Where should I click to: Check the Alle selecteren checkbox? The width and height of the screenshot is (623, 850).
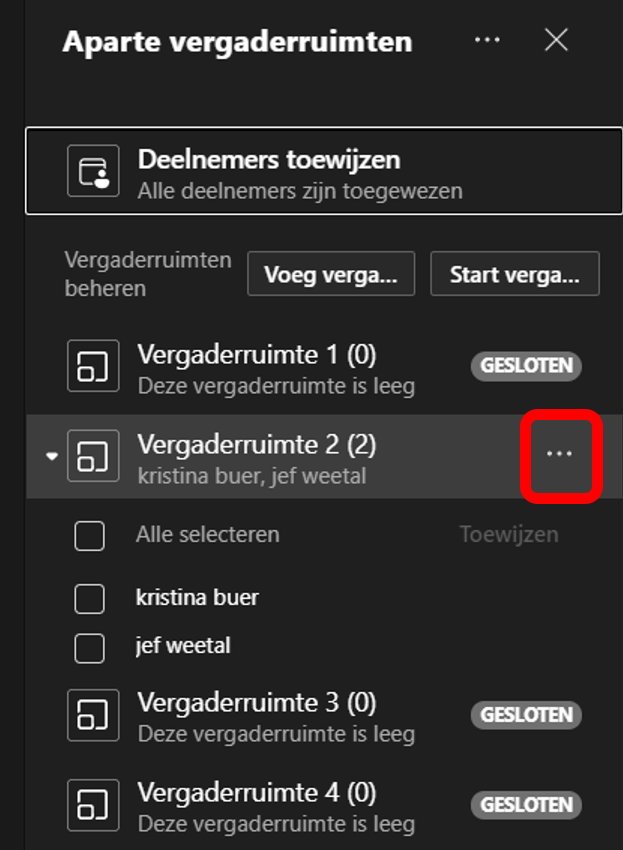point(89,536)
